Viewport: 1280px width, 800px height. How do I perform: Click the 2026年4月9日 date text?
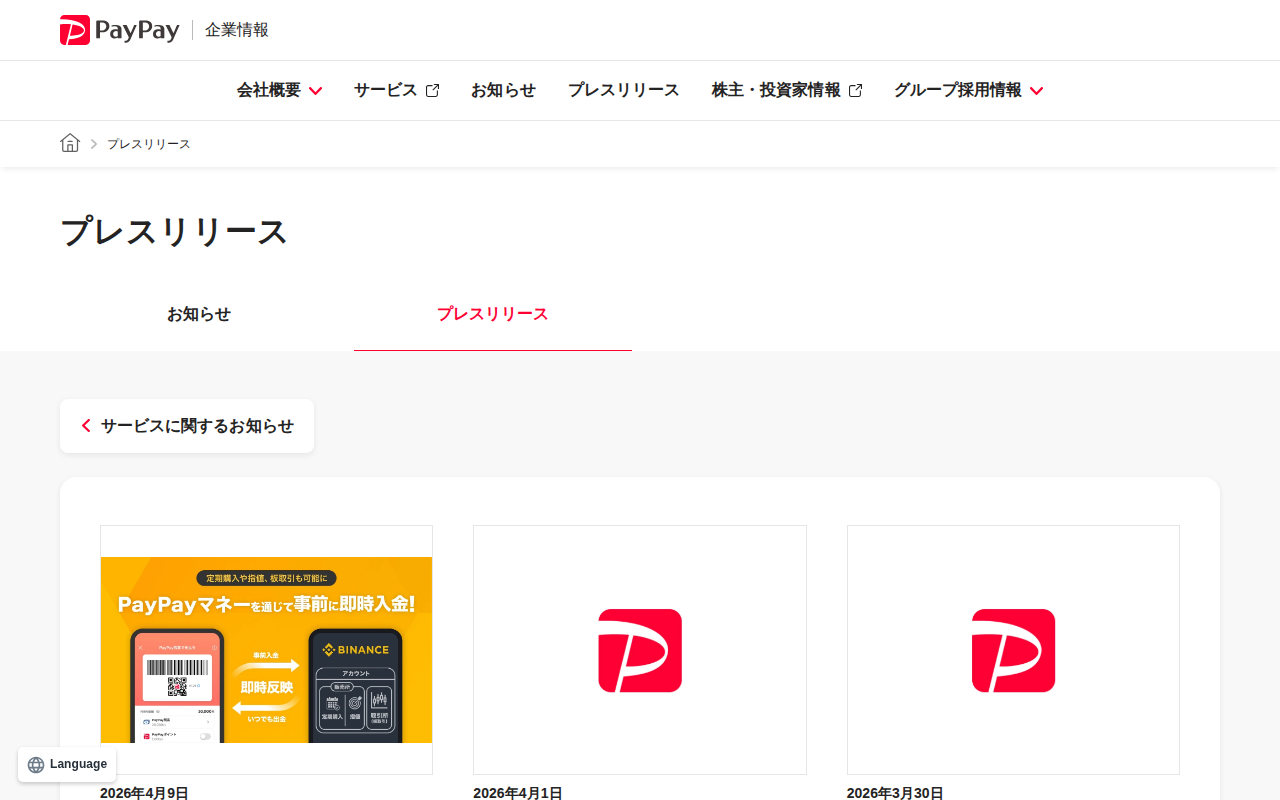coord(144,793)
